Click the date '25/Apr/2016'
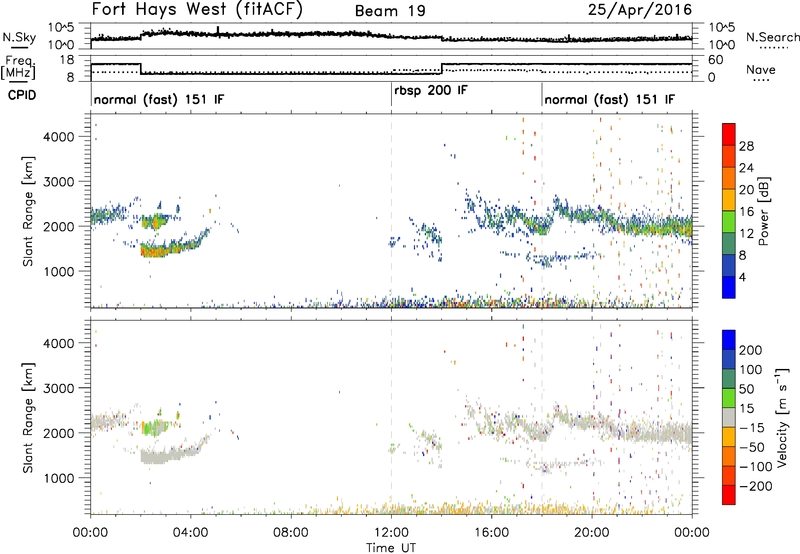The height and width of the screenshot is (554, 800). coord(640,10)
